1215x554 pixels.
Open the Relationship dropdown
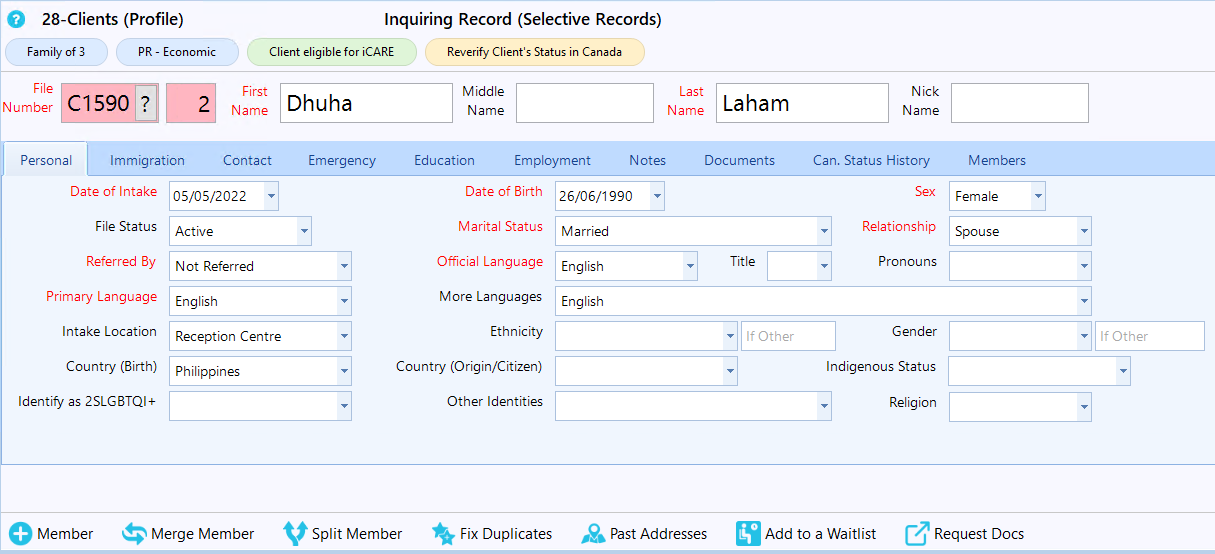[x=1084, y=231]
